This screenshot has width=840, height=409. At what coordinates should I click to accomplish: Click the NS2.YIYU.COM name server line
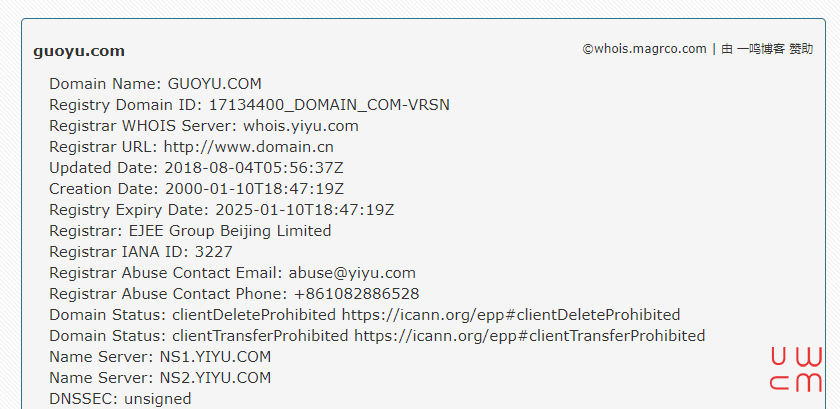tap(160, 377)
